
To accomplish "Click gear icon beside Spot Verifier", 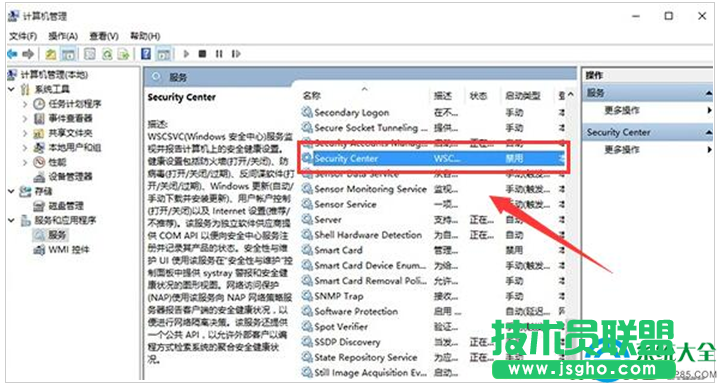I will [x=307, y=327].
